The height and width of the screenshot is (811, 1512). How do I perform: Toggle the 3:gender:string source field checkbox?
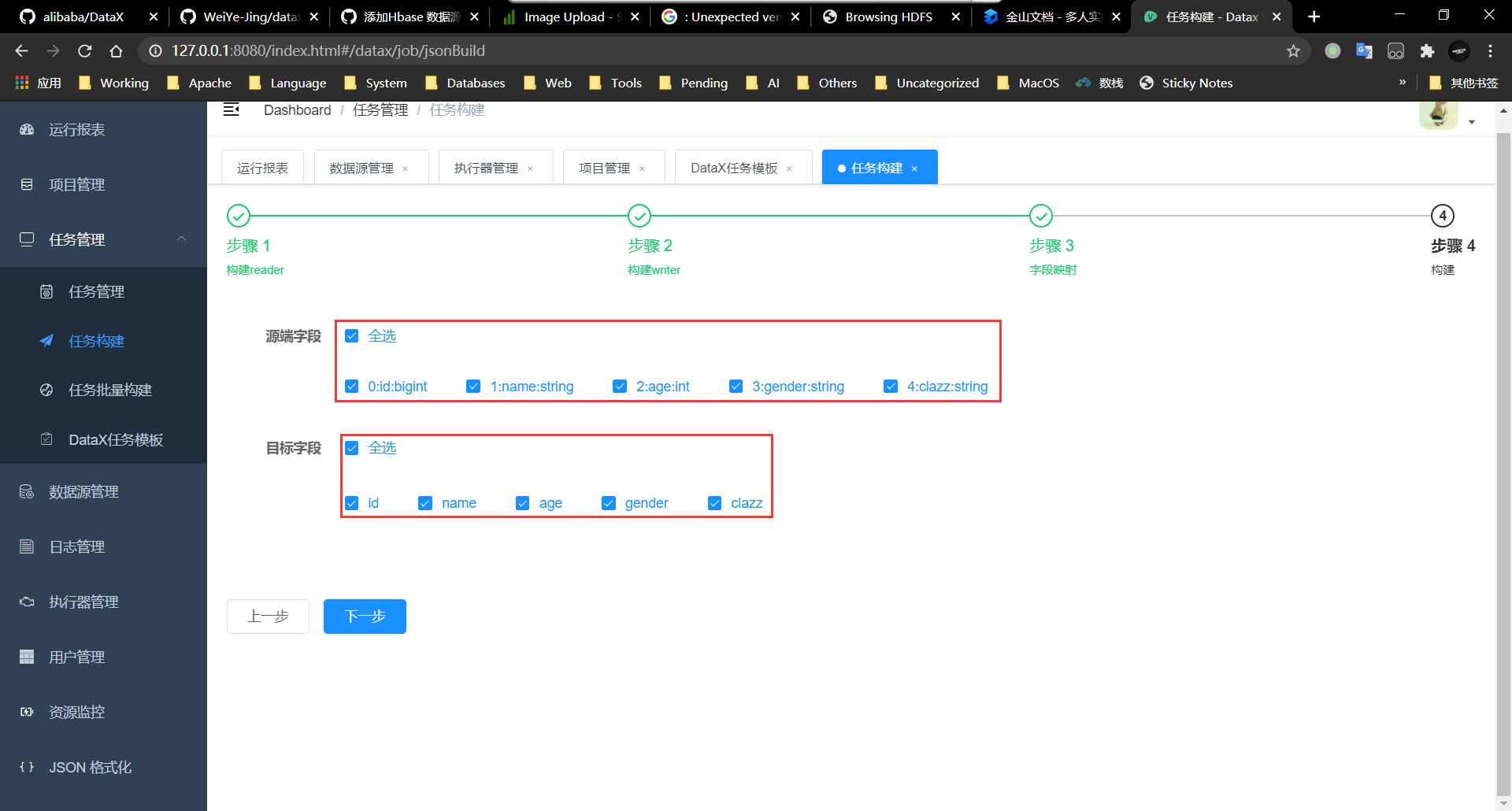point(736,387)
